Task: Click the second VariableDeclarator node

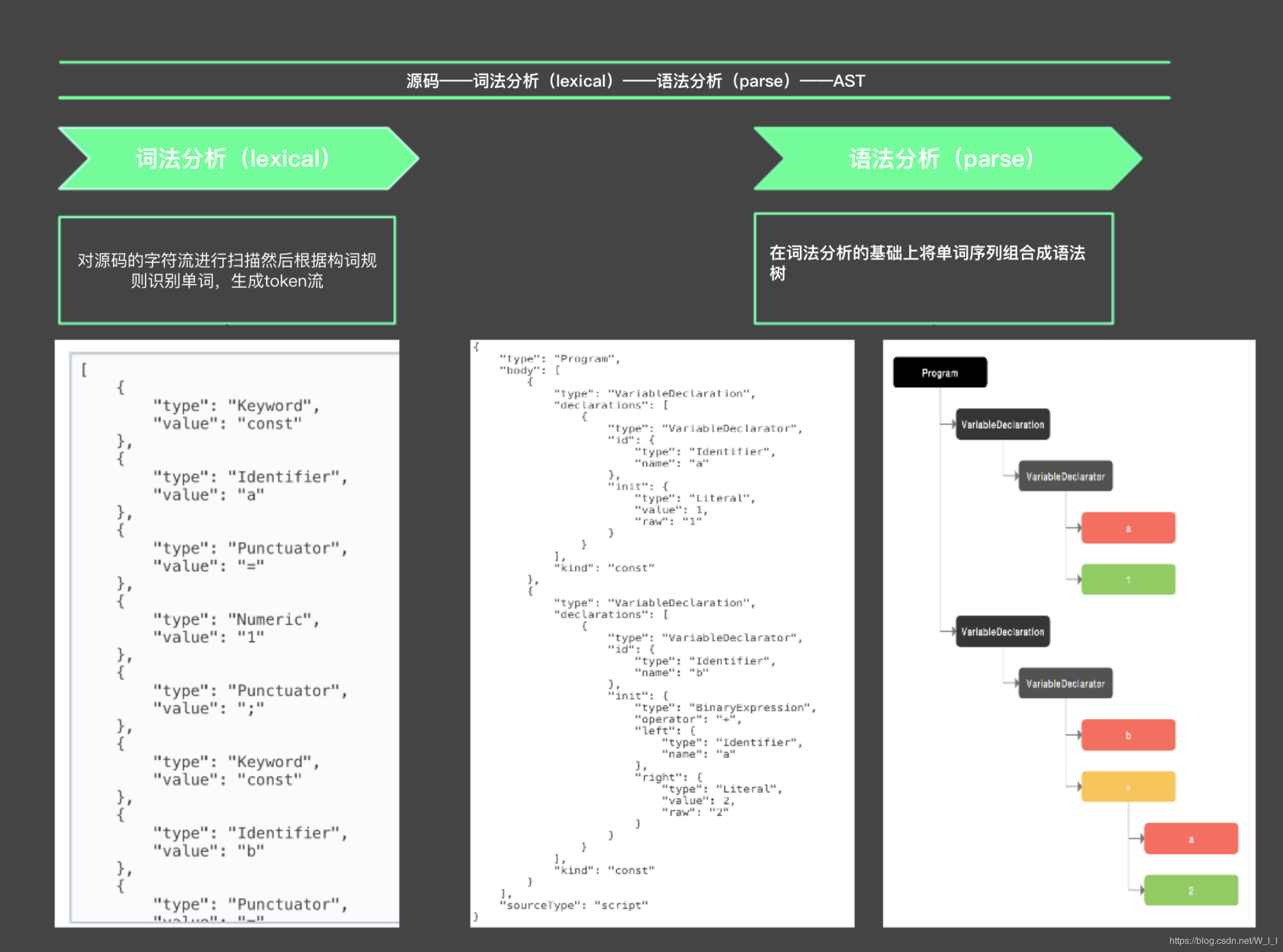Action: [x=1065, y=683]
